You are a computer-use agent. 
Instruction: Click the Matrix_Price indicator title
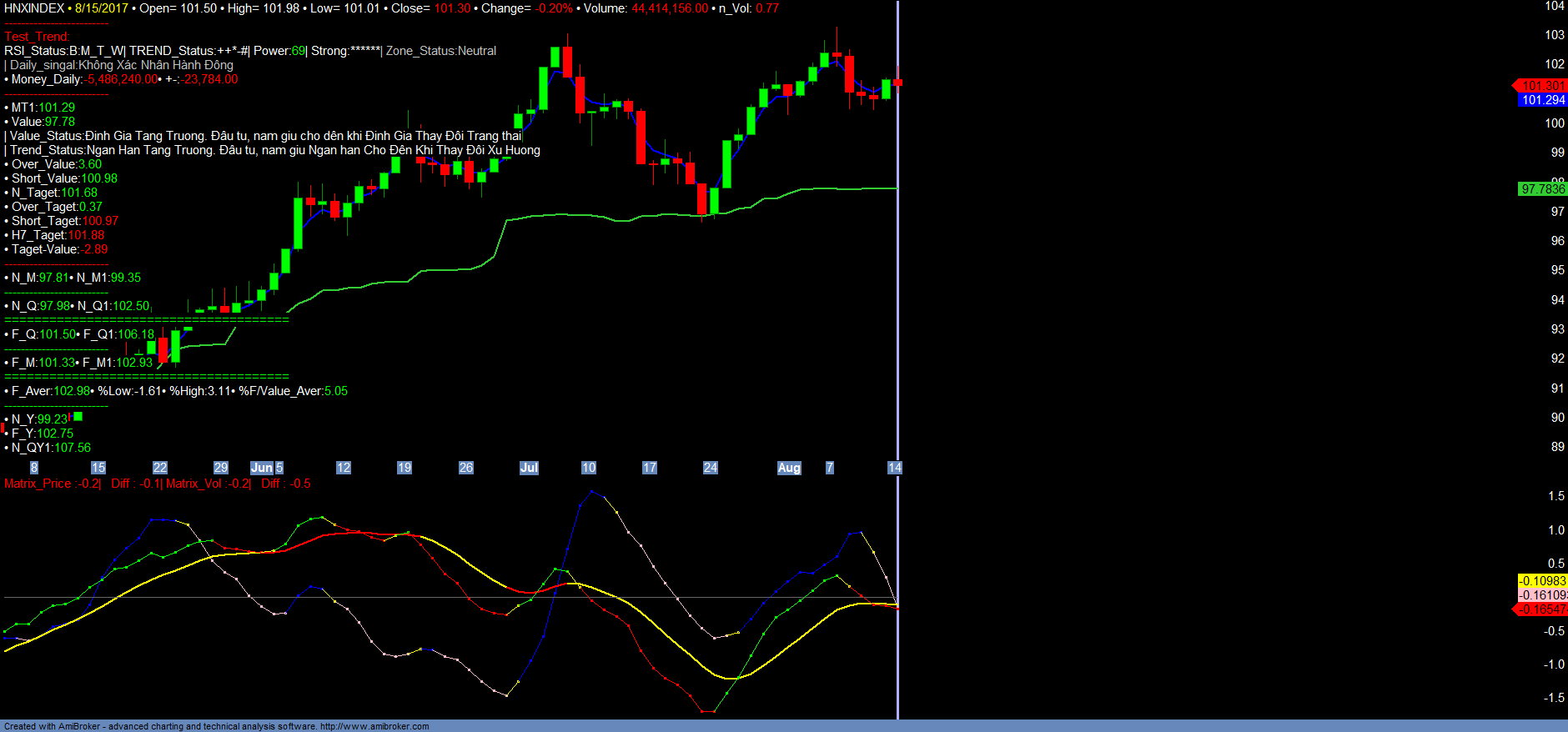(x=38, y=484)
